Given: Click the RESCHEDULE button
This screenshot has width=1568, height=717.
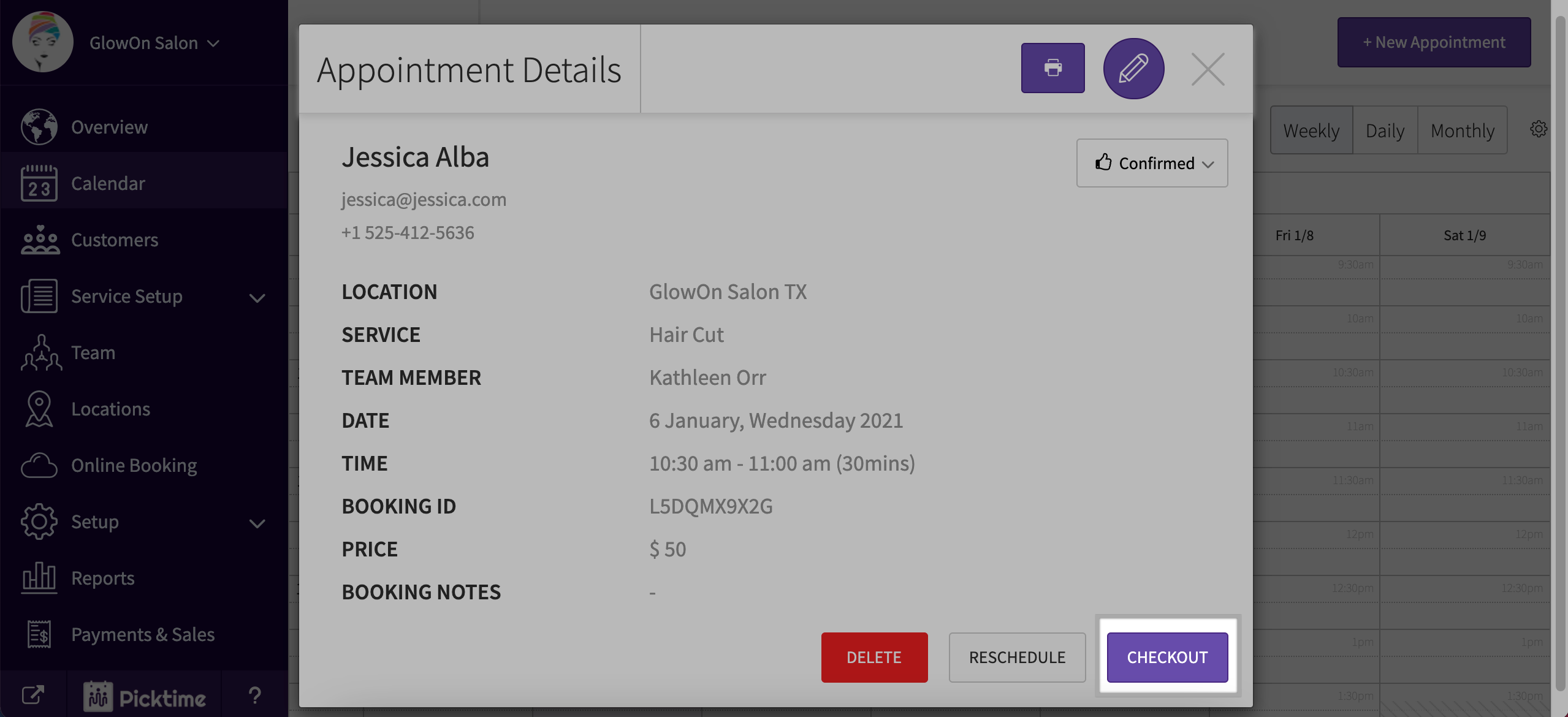Looking at the screenshot, I should click(1017, 657).
